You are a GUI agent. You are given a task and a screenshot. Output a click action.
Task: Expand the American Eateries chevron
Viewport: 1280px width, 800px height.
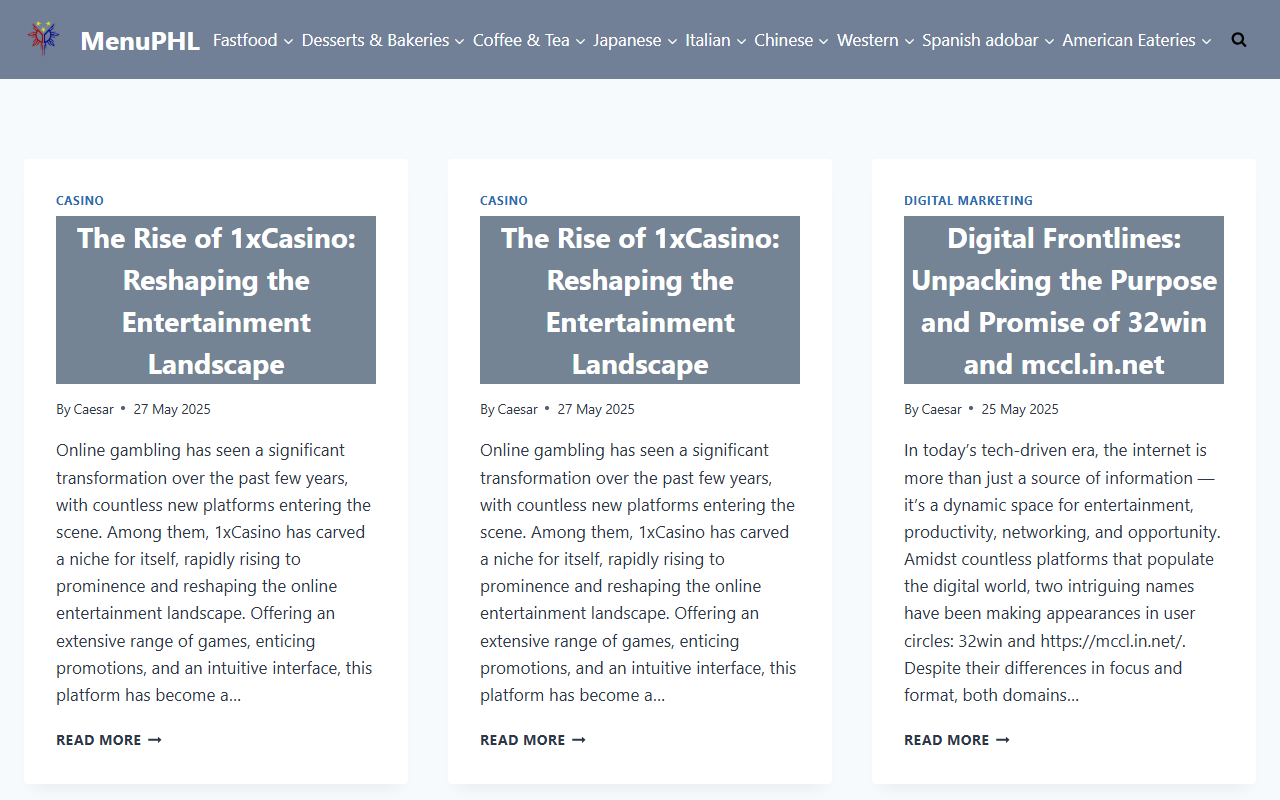(x=1206, y=41)
